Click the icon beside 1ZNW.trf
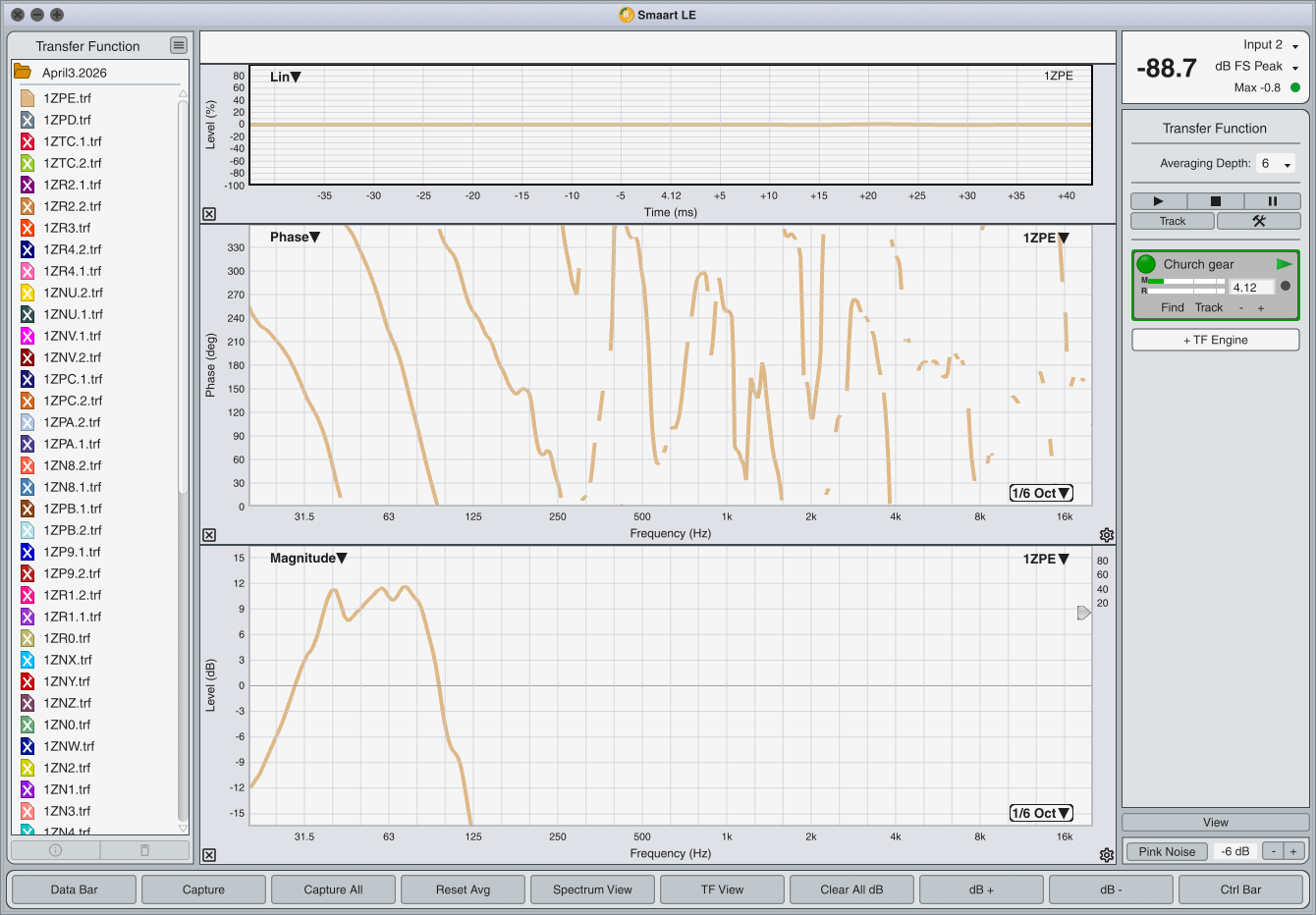The image size is (1316, 915). coord(27,746)
